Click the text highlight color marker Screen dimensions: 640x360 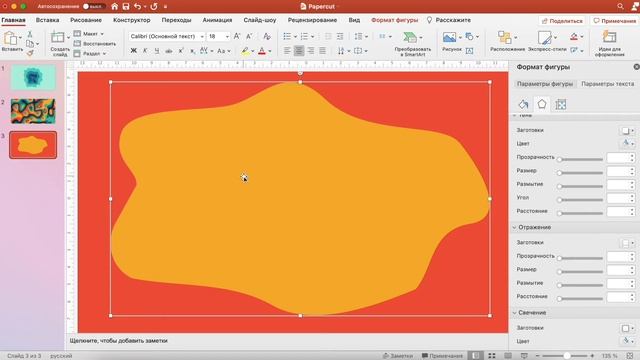tap(245, 51)
